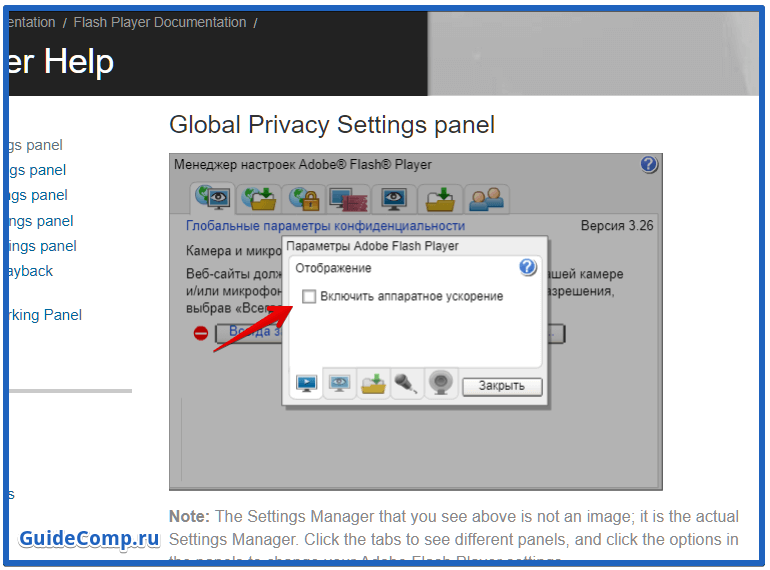Image resolution: width=770 pixels, height=570 pixels.
Task: Open the 'rking Panel' sidebar link
Action: coord(45,315)
